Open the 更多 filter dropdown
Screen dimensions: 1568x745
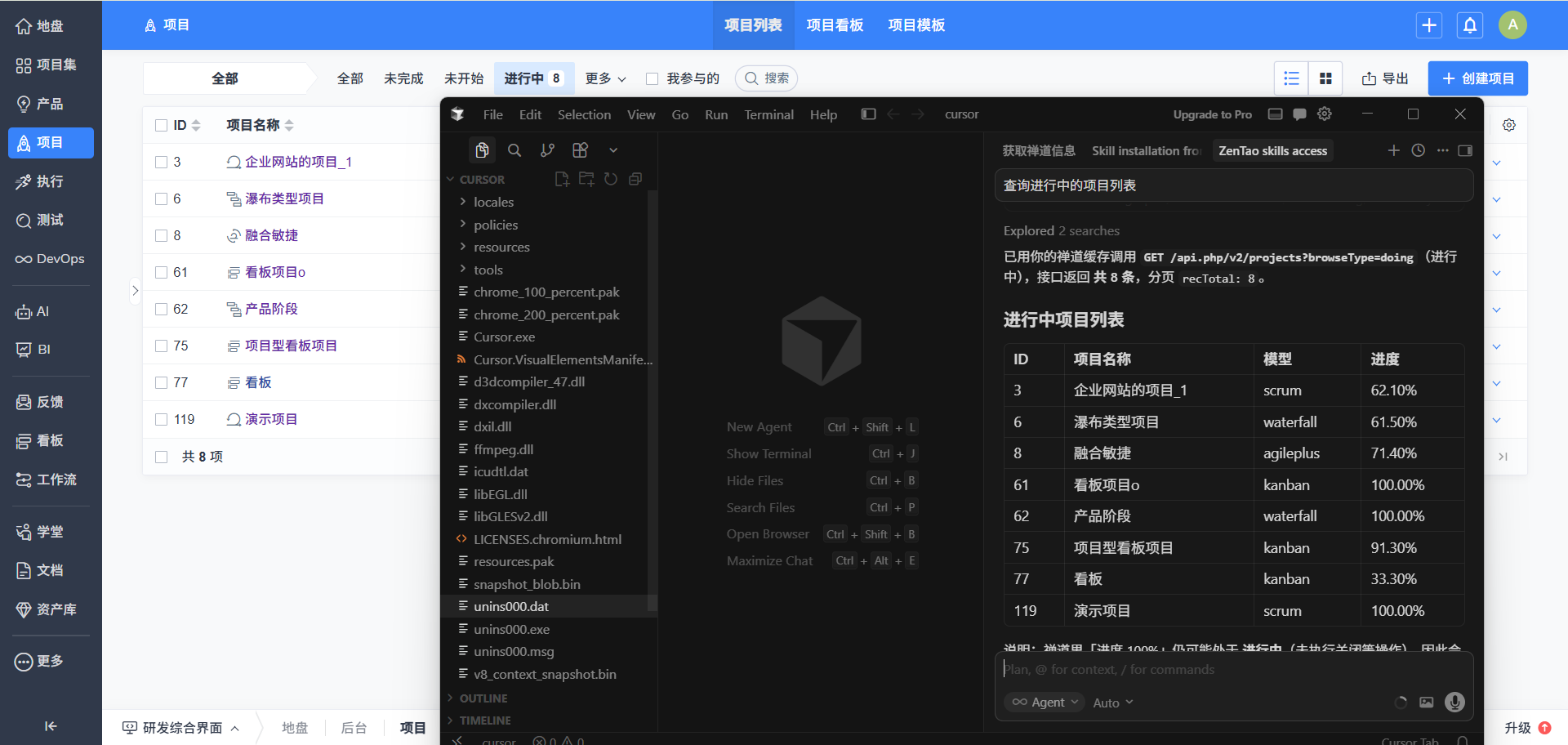(x=605, y=78)
